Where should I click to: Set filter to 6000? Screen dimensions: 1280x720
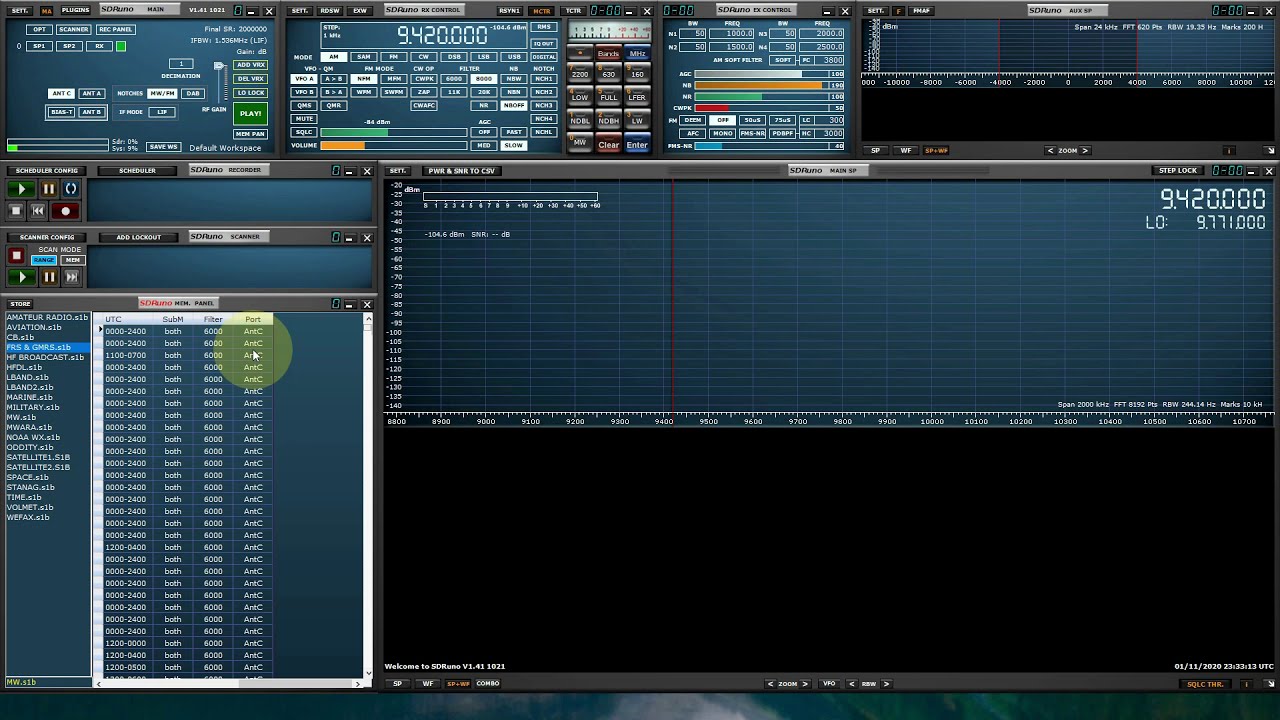click(x=455, y=79)
